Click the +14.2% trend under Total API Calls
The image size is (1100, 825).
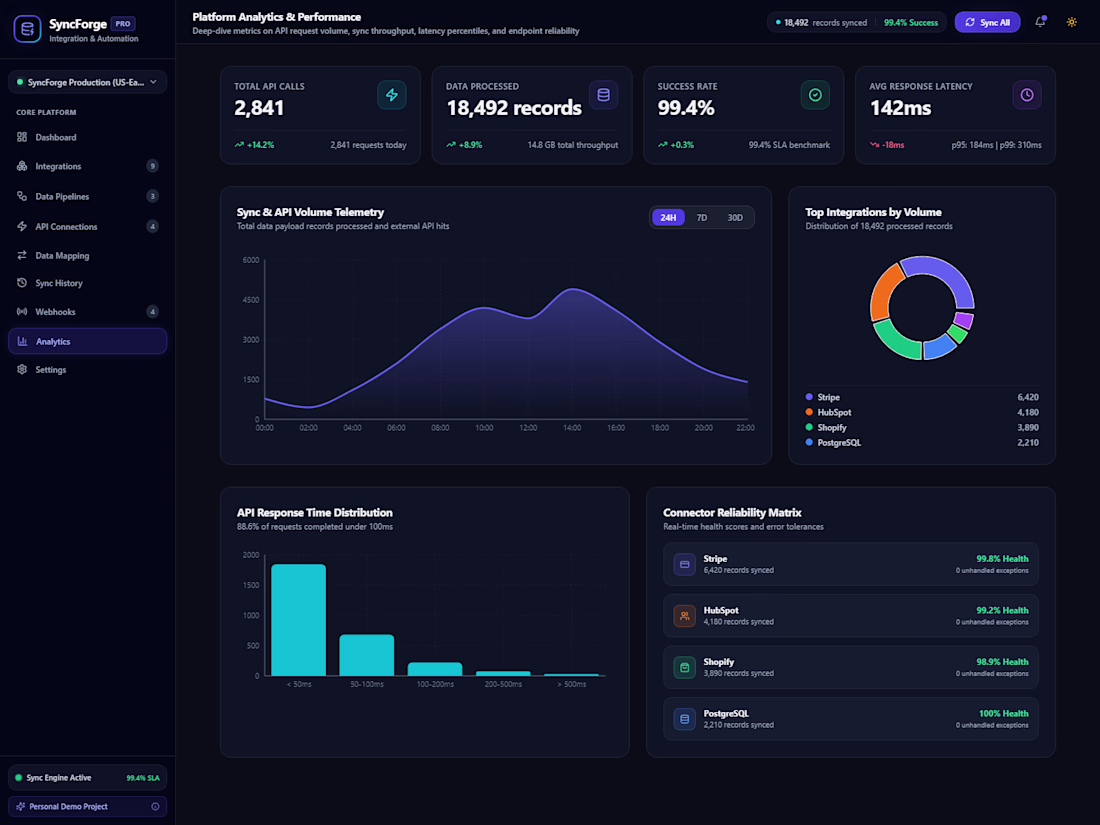(255, 145)
